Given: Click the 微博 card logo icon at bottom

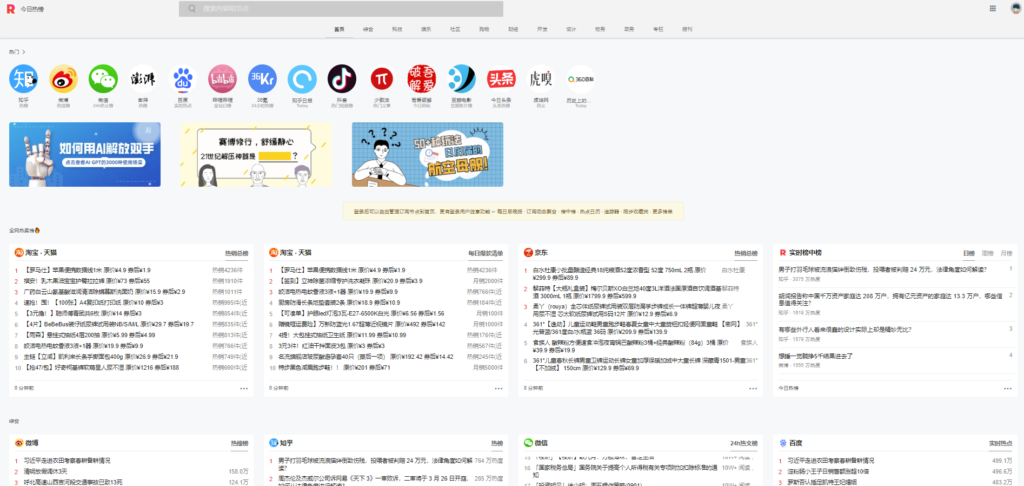Looking at the screenshot, I should 19,443.
